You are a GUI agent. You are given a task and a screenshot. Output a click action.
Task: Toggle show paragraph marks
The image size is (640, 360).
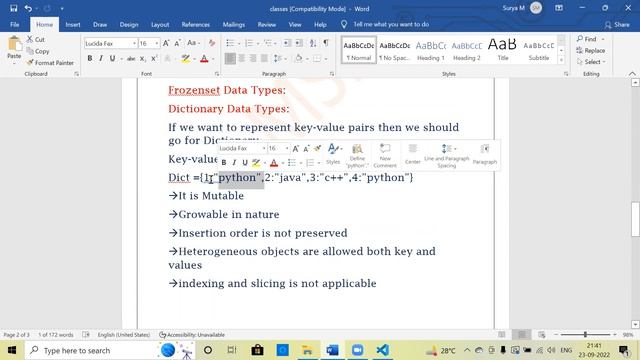pyautogui.click(x=326, y=43)
